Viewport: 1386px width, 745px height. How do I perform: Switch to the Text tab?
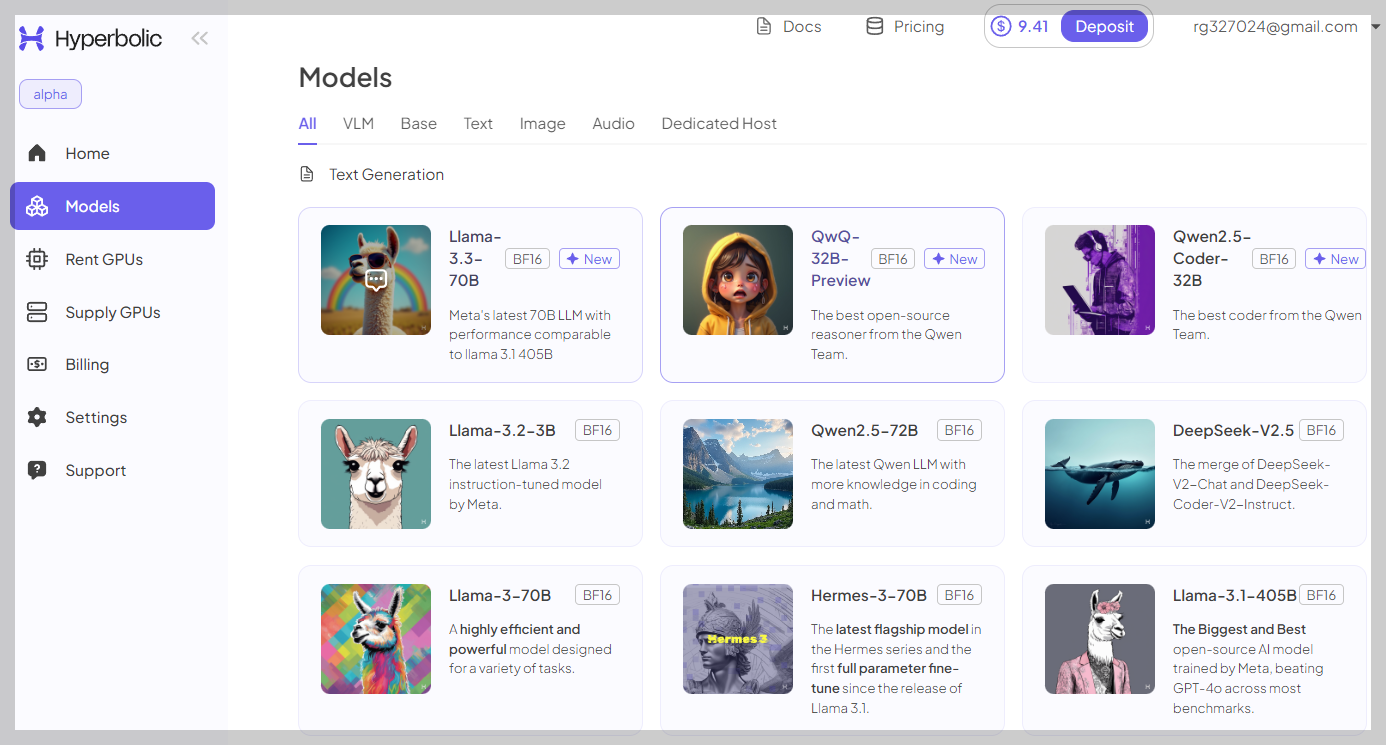tap(478, 124)
